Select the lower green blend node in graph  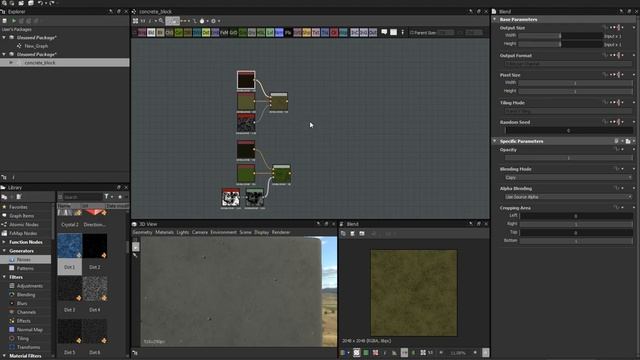coord(282,174)
